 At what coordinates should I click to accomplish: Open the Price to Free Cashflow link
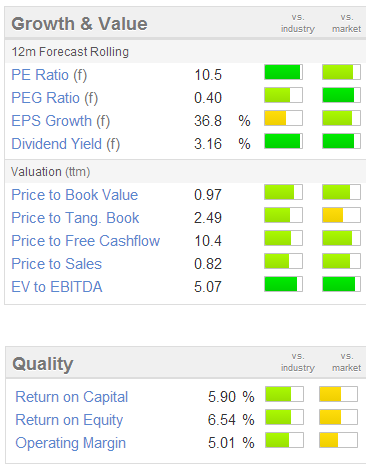coord(86,241)
